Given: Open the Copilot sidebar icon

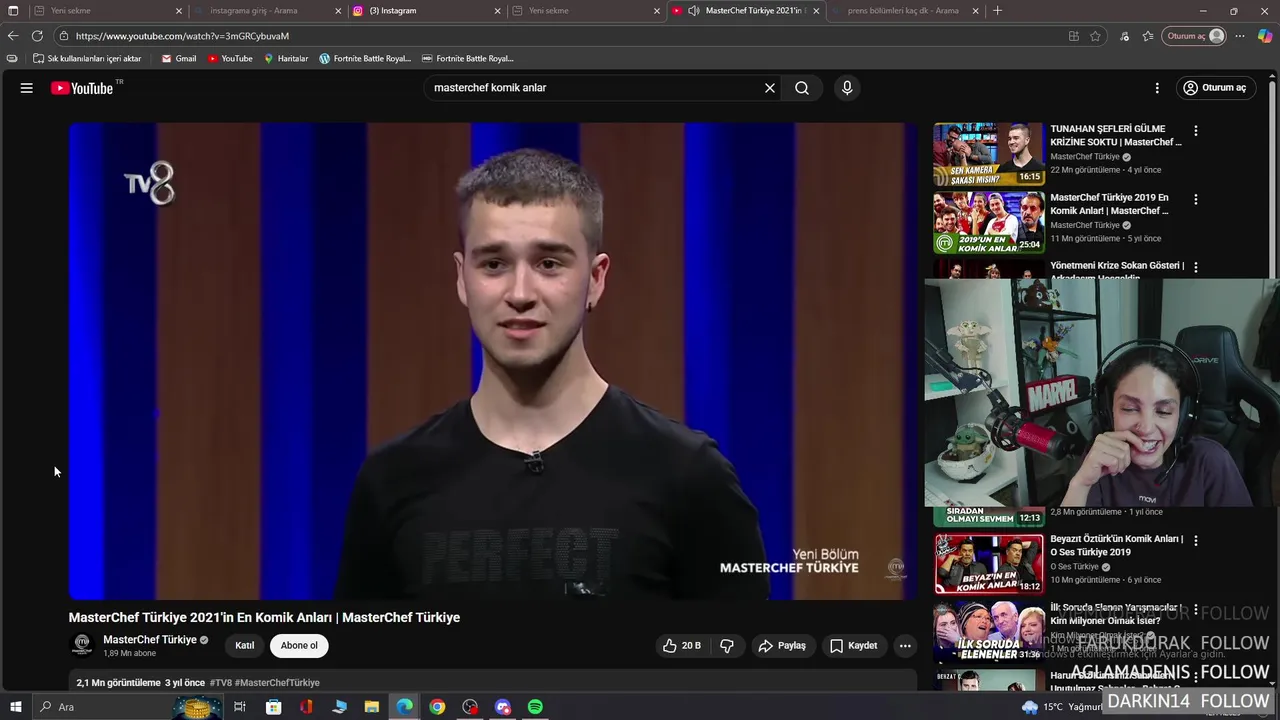Looking at the screenshot, I should pos(1265,36).
